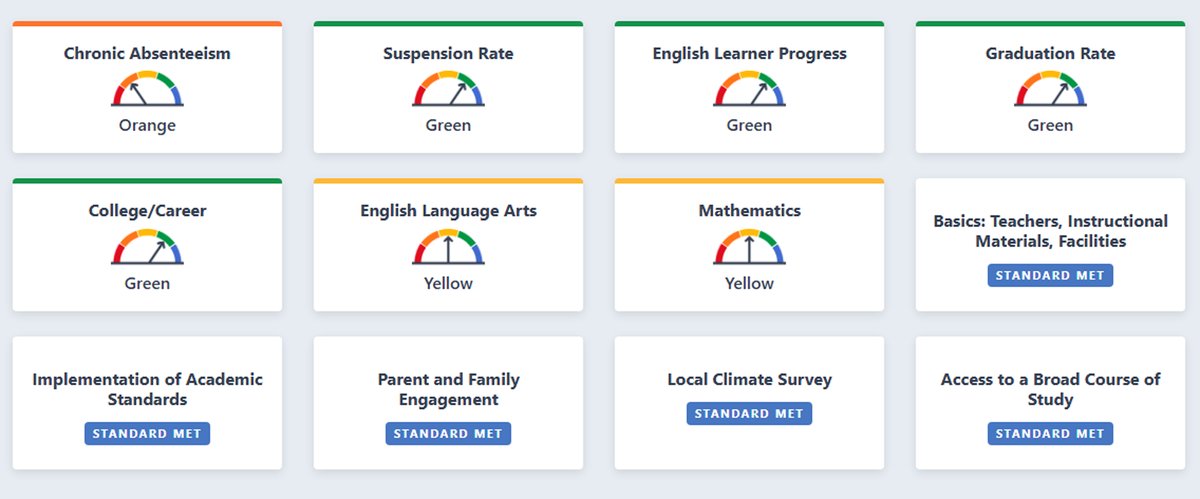The width and height of the screenshot is (1200, 499).
Task: Open the Suspension Rate card title
Action: click(448, 53)
